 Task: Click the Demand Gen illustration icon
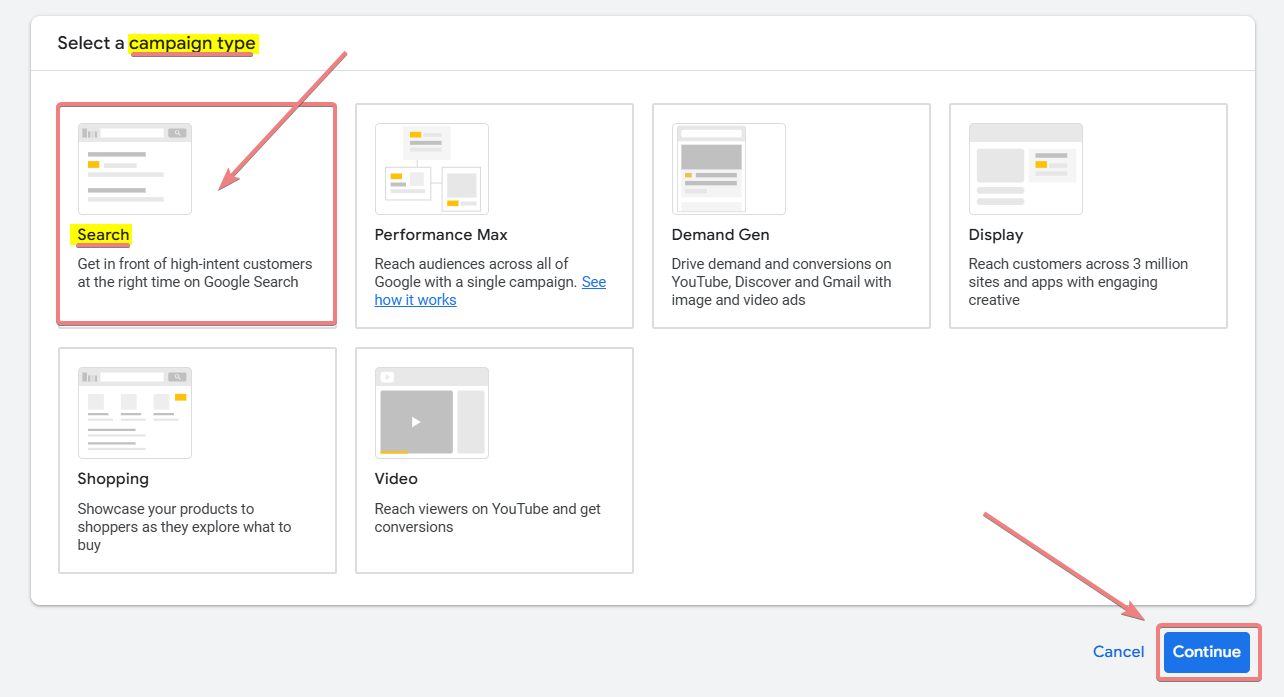tap(729, 168)
